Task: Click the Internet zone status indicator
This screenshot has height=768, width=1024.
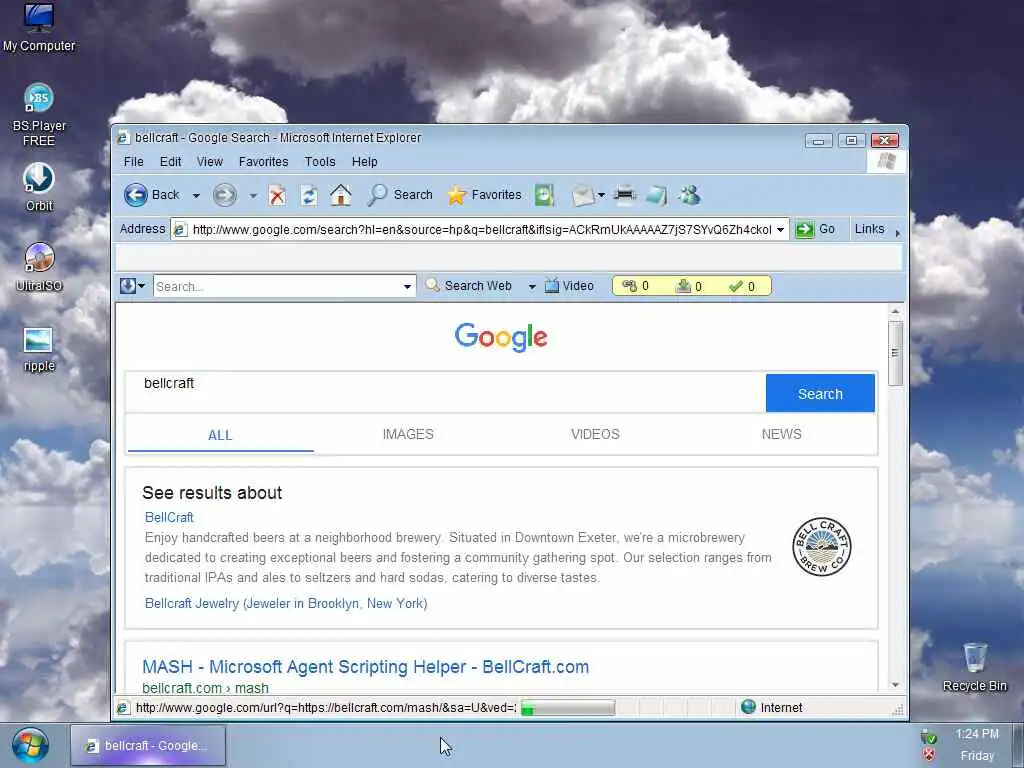Action: click(771, 707)
